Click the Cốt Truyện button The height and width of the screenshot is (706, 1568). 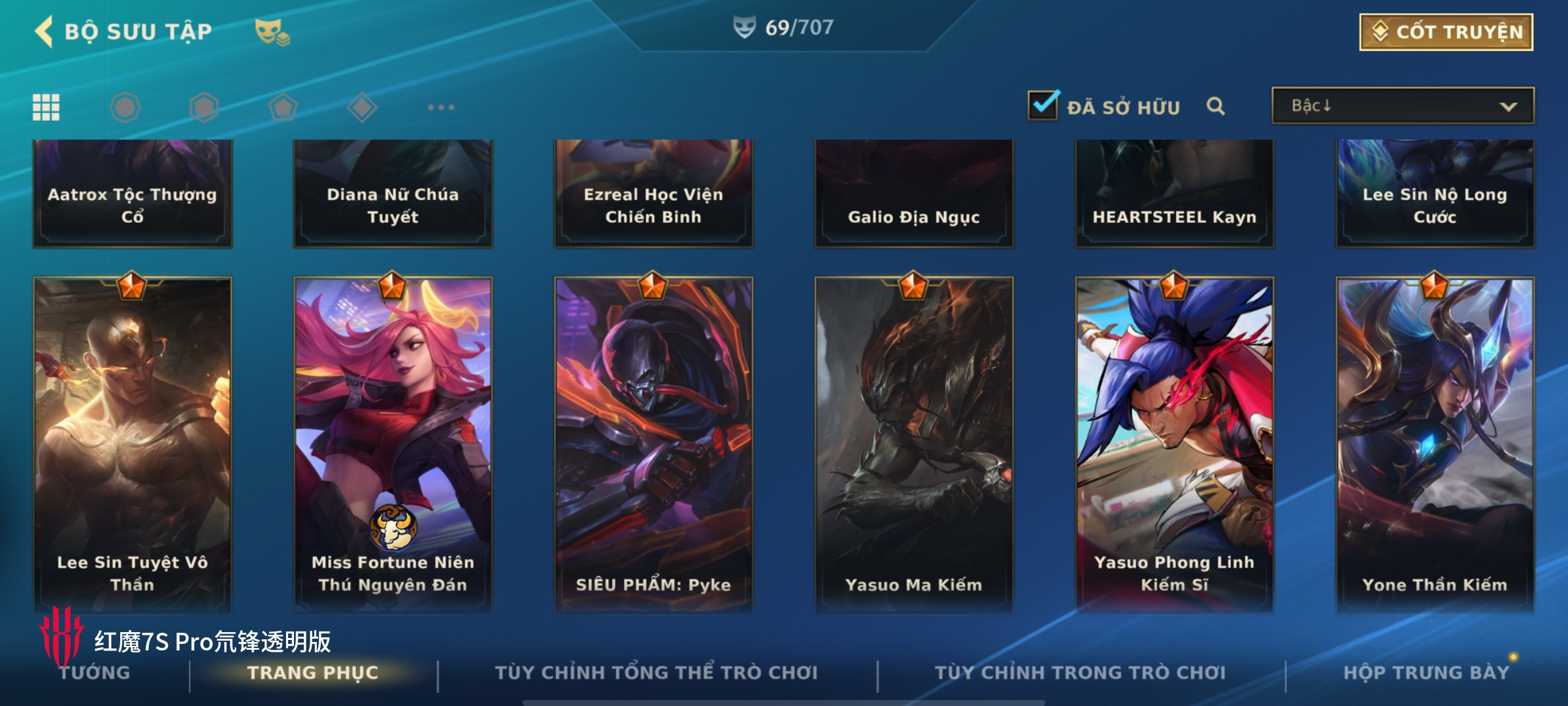1446,32
